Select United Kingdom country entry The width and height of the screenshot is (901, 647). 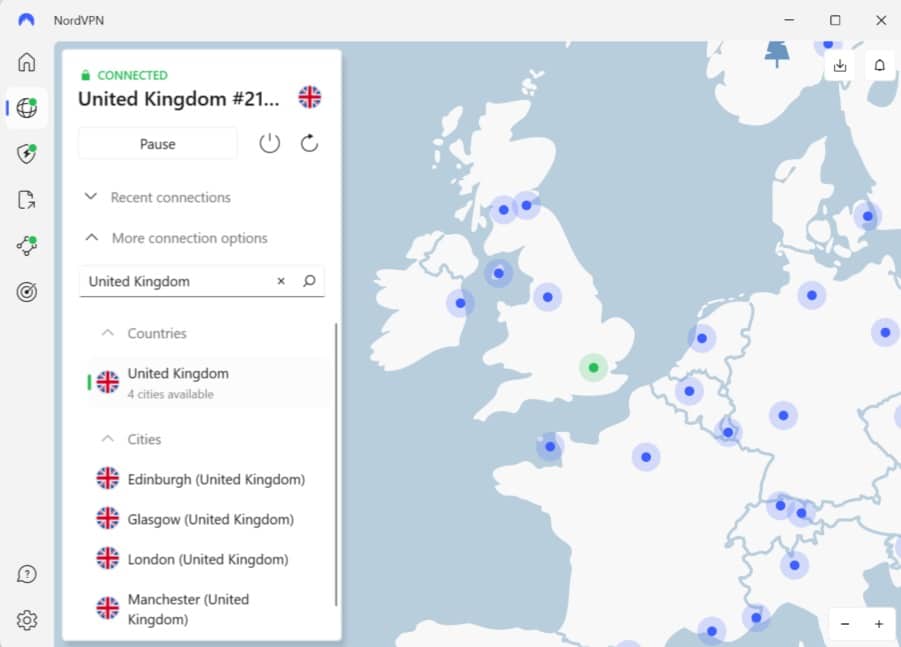click(208, 383)
